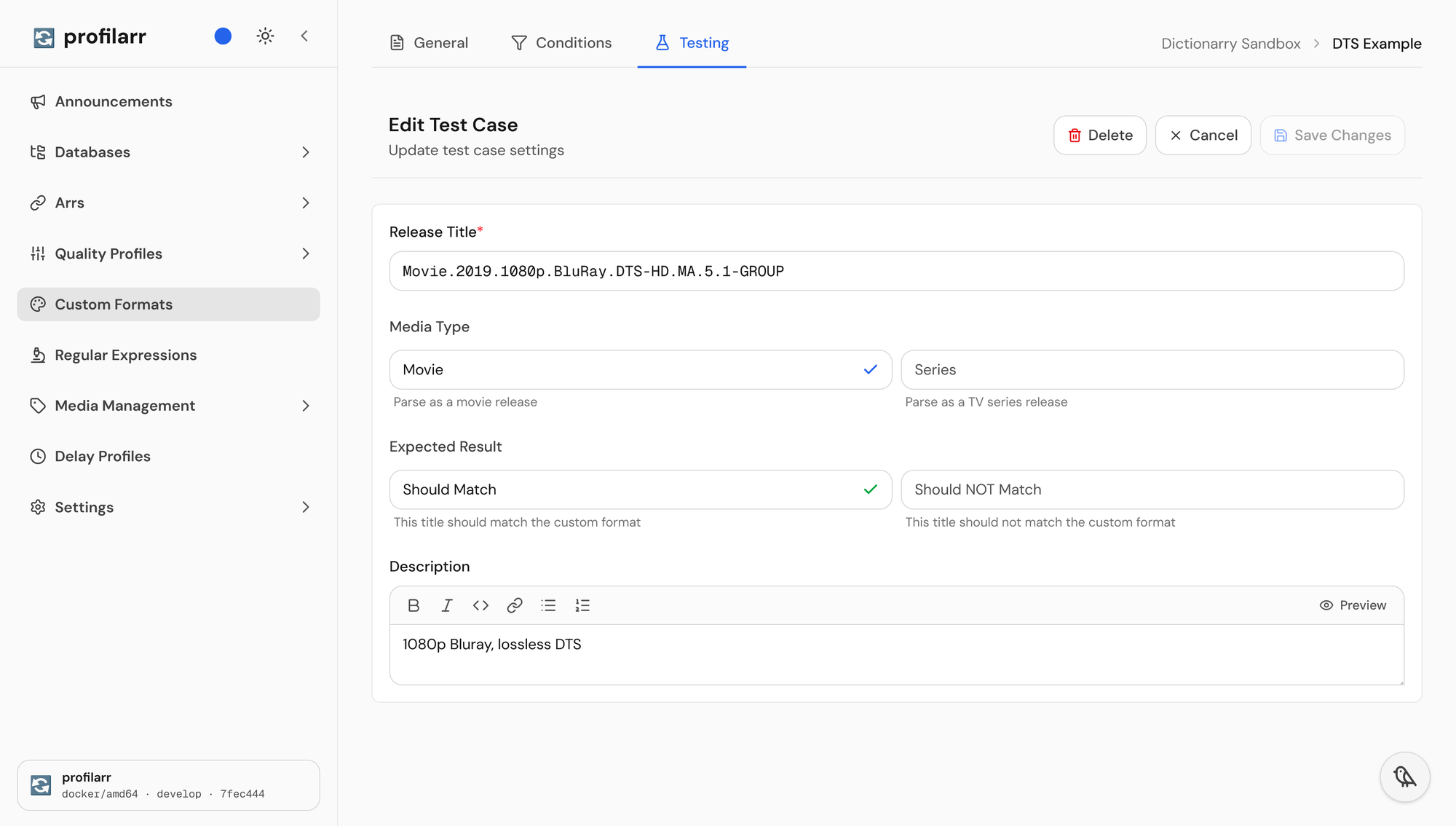
Task: Click the profilarr logo icon in header
Action: click(x=44, y=37)
